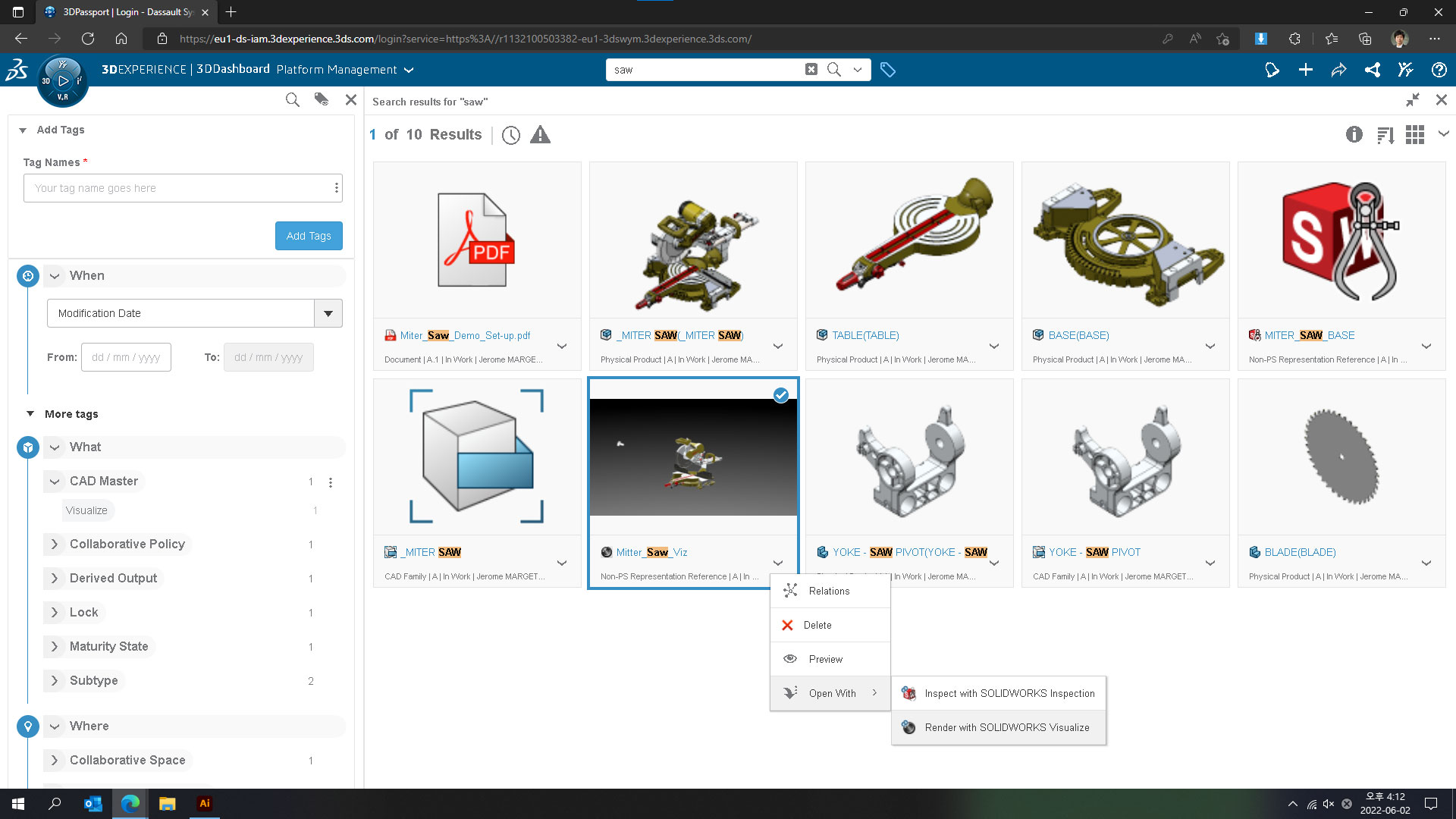Open CAD Master options three-dot menu
The image size is (1456, 819).
click(331, 482)
